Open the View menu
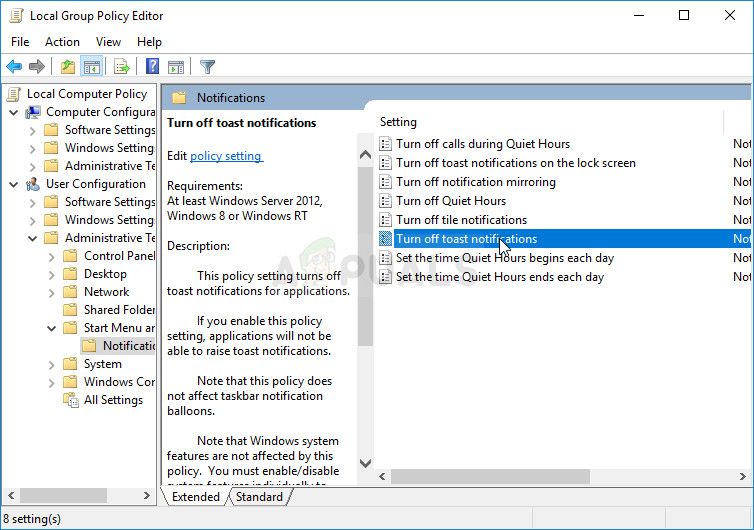Viewport: 754px width, 530px height. [x=108, y=42]
